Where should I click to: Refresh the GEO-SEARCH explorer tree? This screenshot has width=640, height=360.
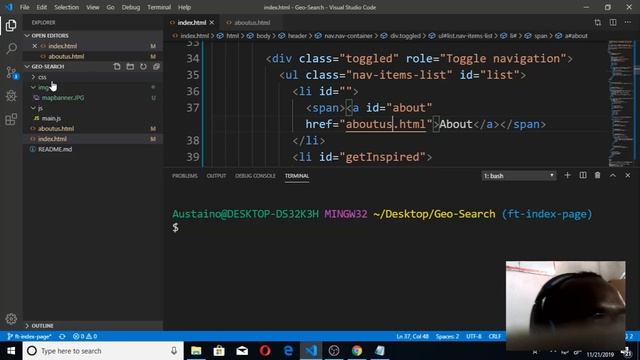pos(143,66)
